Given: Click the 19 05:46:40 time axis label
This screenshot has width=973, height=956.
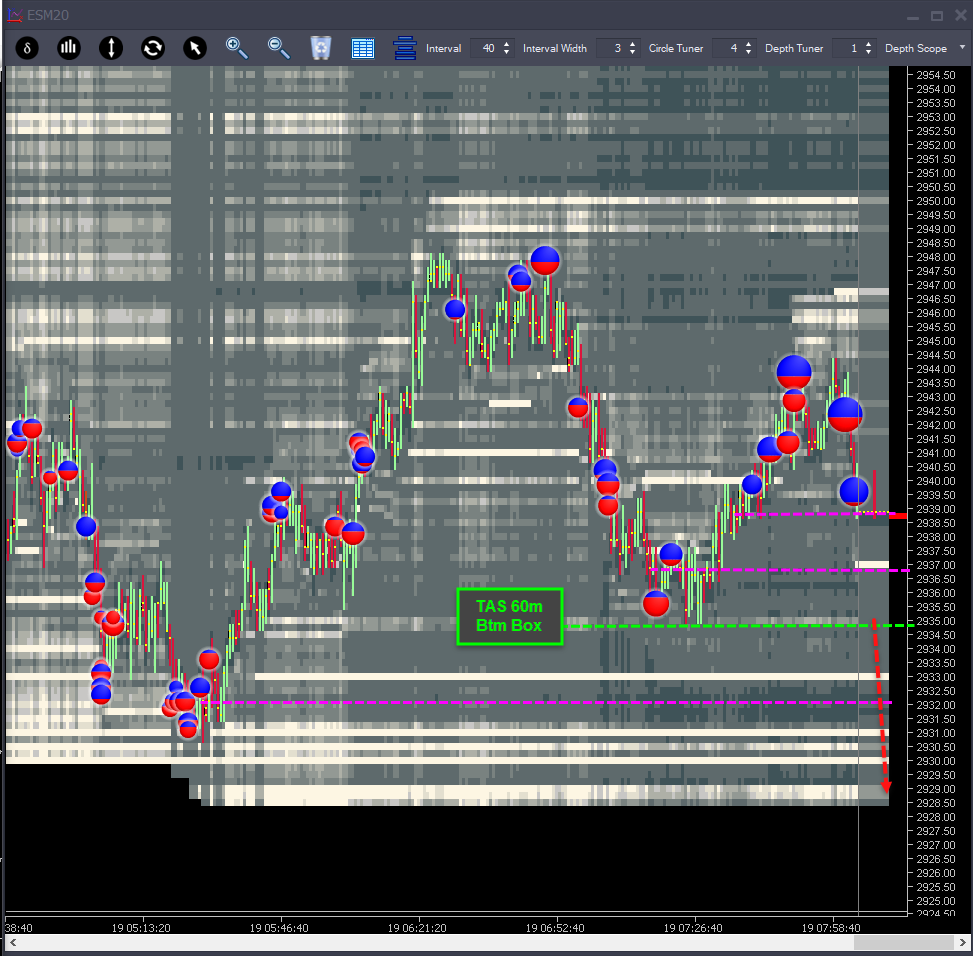Looking at the screenshot, I should point(279,928).
